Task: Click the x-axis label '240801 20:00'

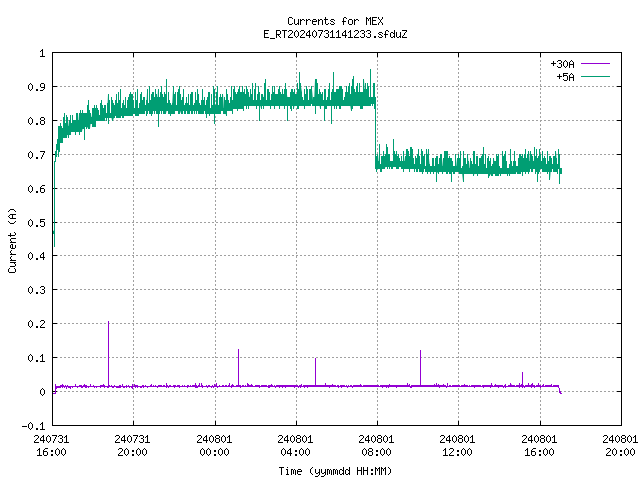Action: point(620,446)
